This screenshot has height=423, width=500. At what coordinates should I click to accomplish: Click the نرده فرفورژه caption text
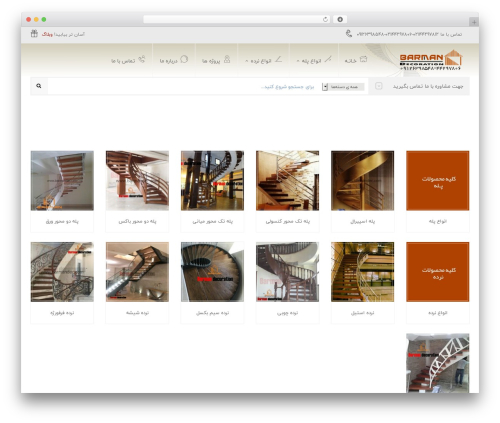coord(62,313)
